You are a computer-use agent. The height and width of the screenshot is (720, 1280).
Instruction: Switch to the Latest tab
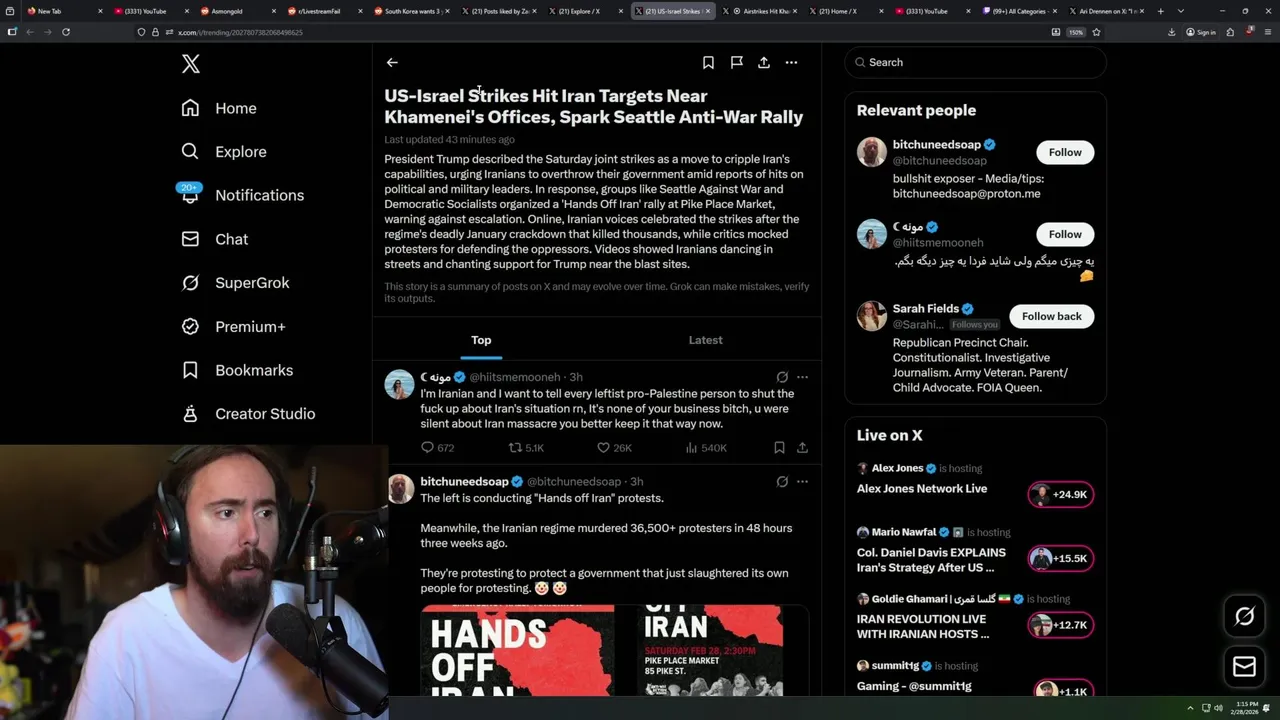pyautogui.click(x=705, y=340)
